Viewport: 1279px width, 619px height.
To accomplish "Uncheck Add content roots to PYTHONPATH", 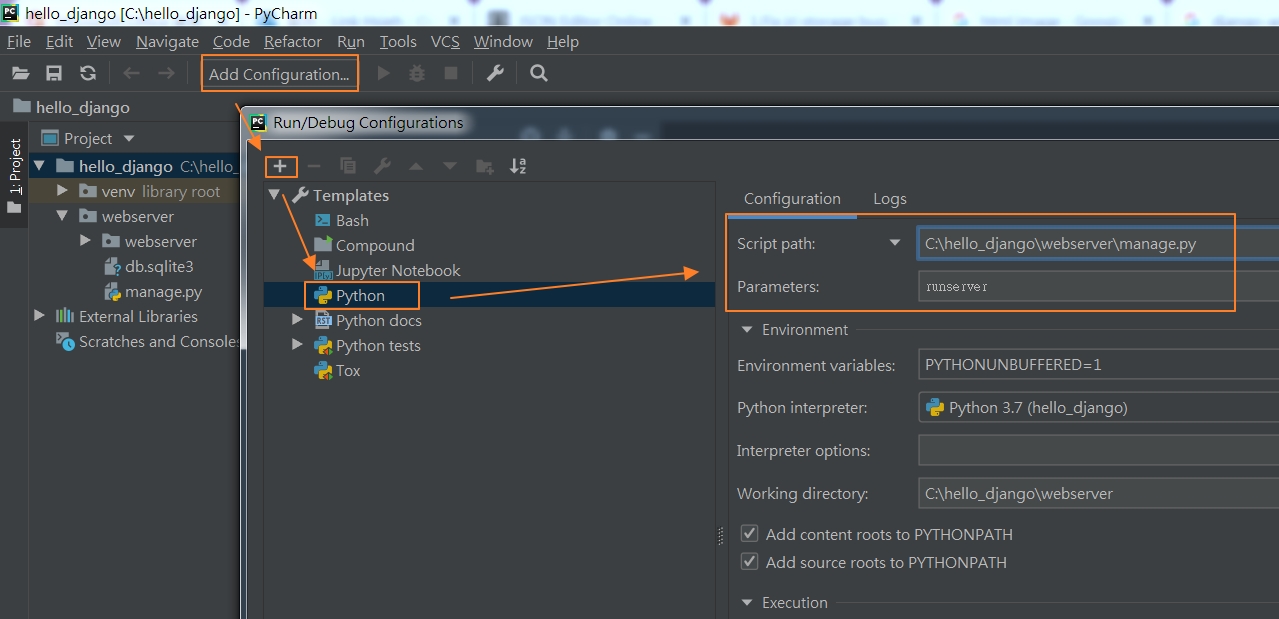I will click(749, 533).
